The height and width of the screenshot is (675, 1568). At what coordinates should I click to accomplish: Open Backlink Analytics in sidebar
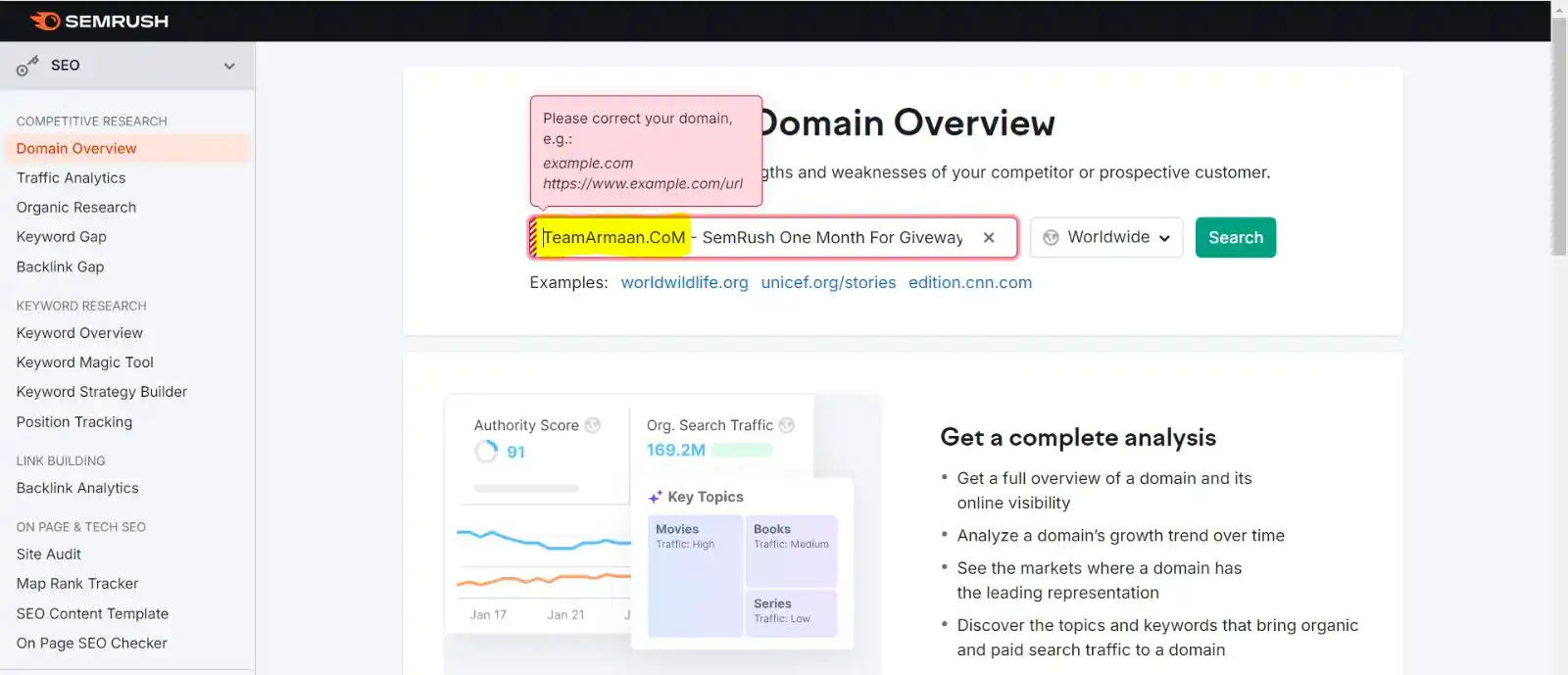pos(77,488)
